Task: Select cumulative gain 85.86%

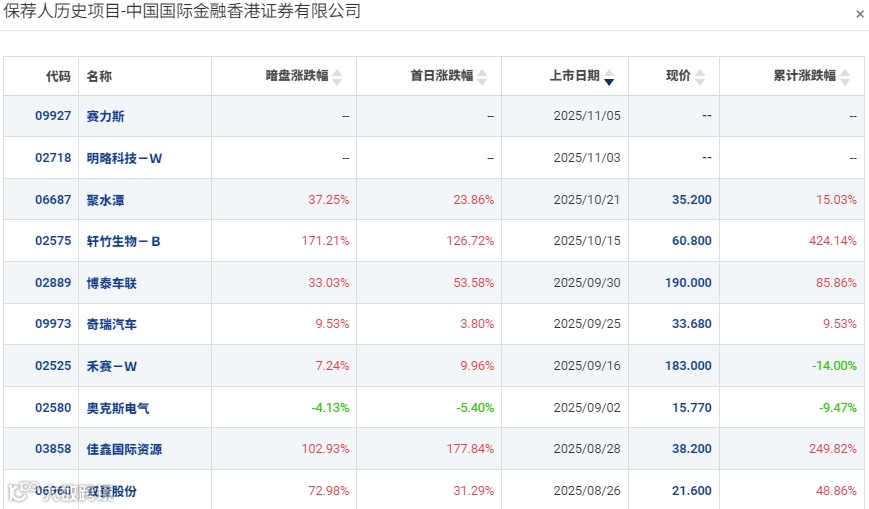Action: coord(836,283)
